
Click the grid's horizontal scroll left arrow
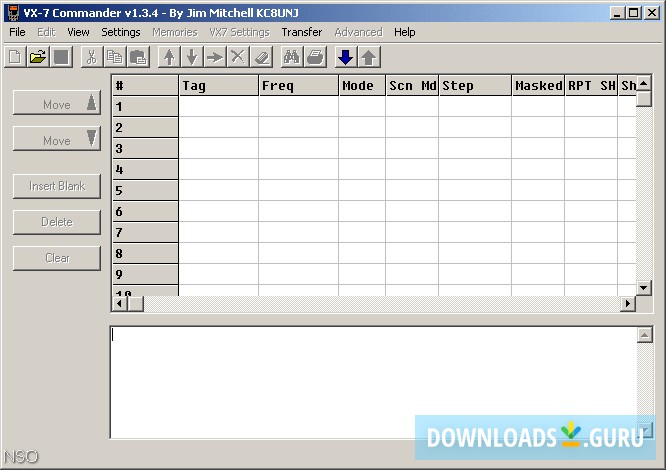[x=119, y=304]
